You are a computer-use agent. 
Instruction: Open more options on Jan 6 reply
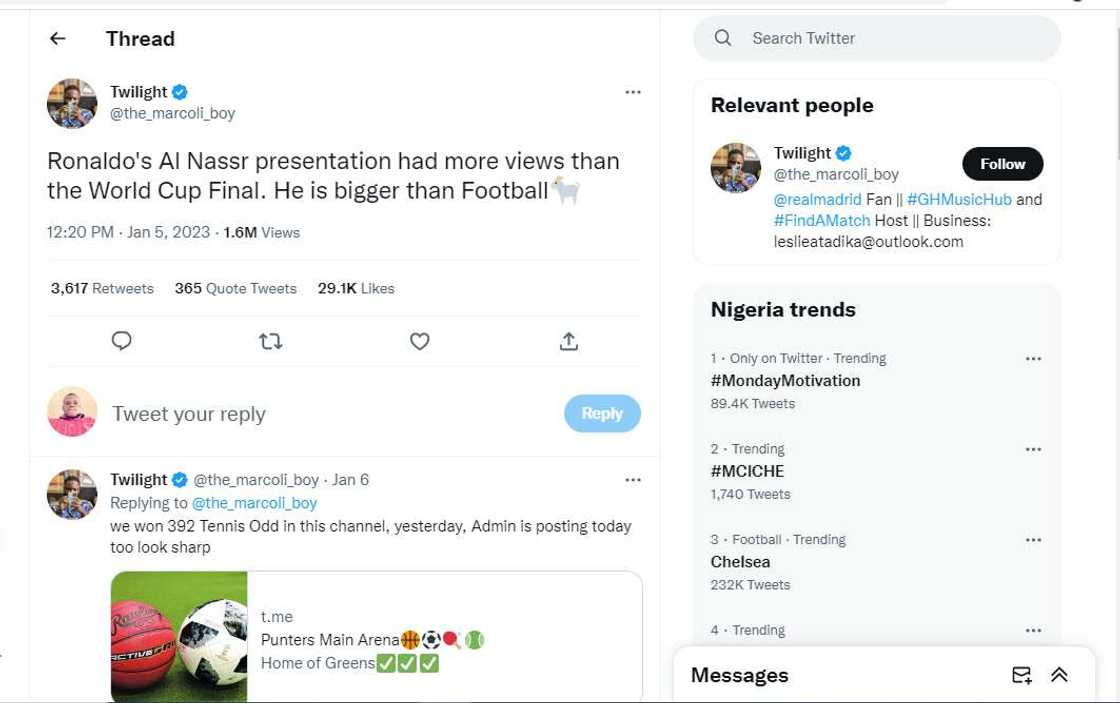(x=632, y=480)
